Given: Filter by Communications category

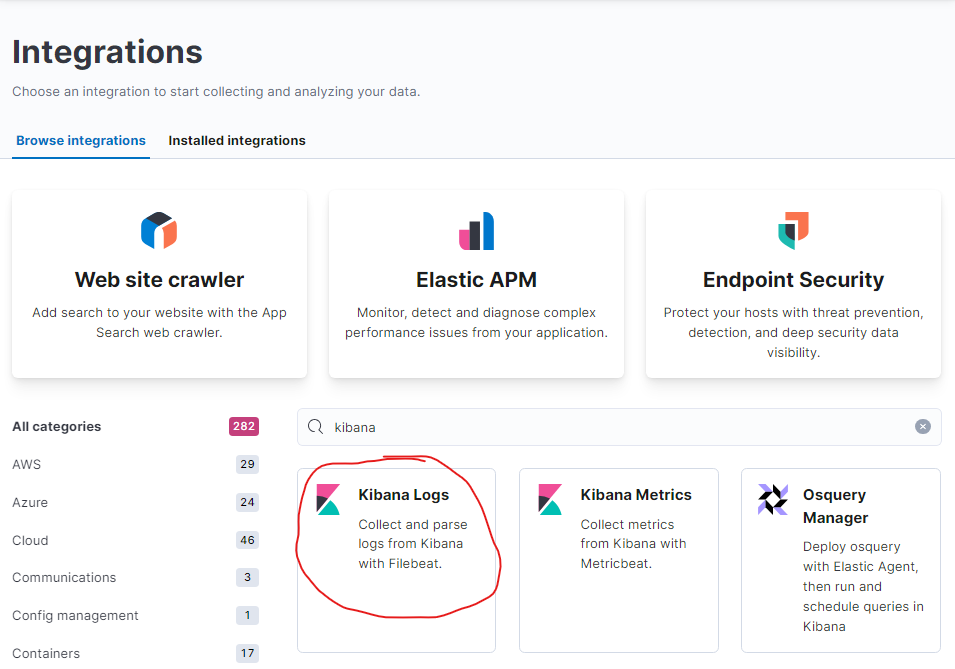Looking at the screenshot, I should pyautogui.click(x=64, y=578).
